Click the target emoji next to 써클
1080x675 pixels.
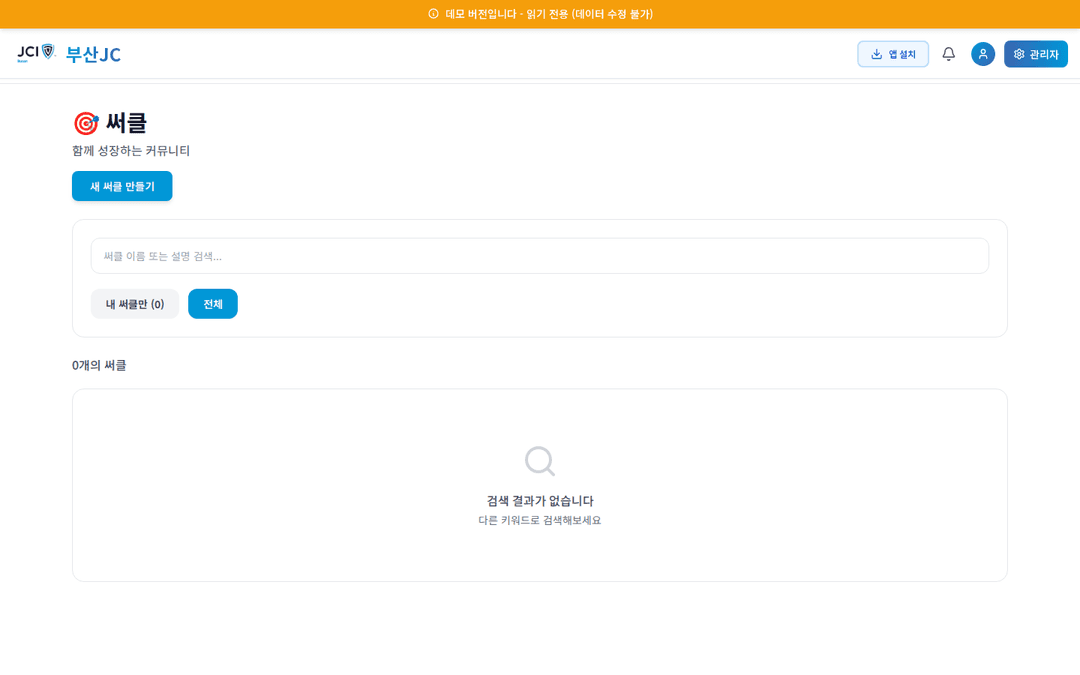(86, 123)
